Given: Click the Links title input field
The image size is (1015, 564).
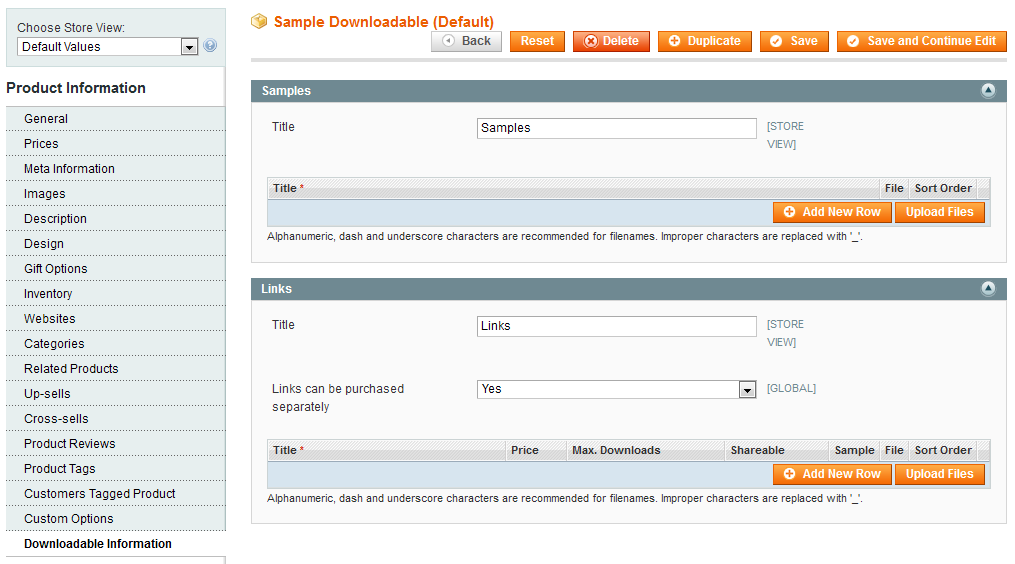Looking at the screenshot, I should click(x=616, y=326).
